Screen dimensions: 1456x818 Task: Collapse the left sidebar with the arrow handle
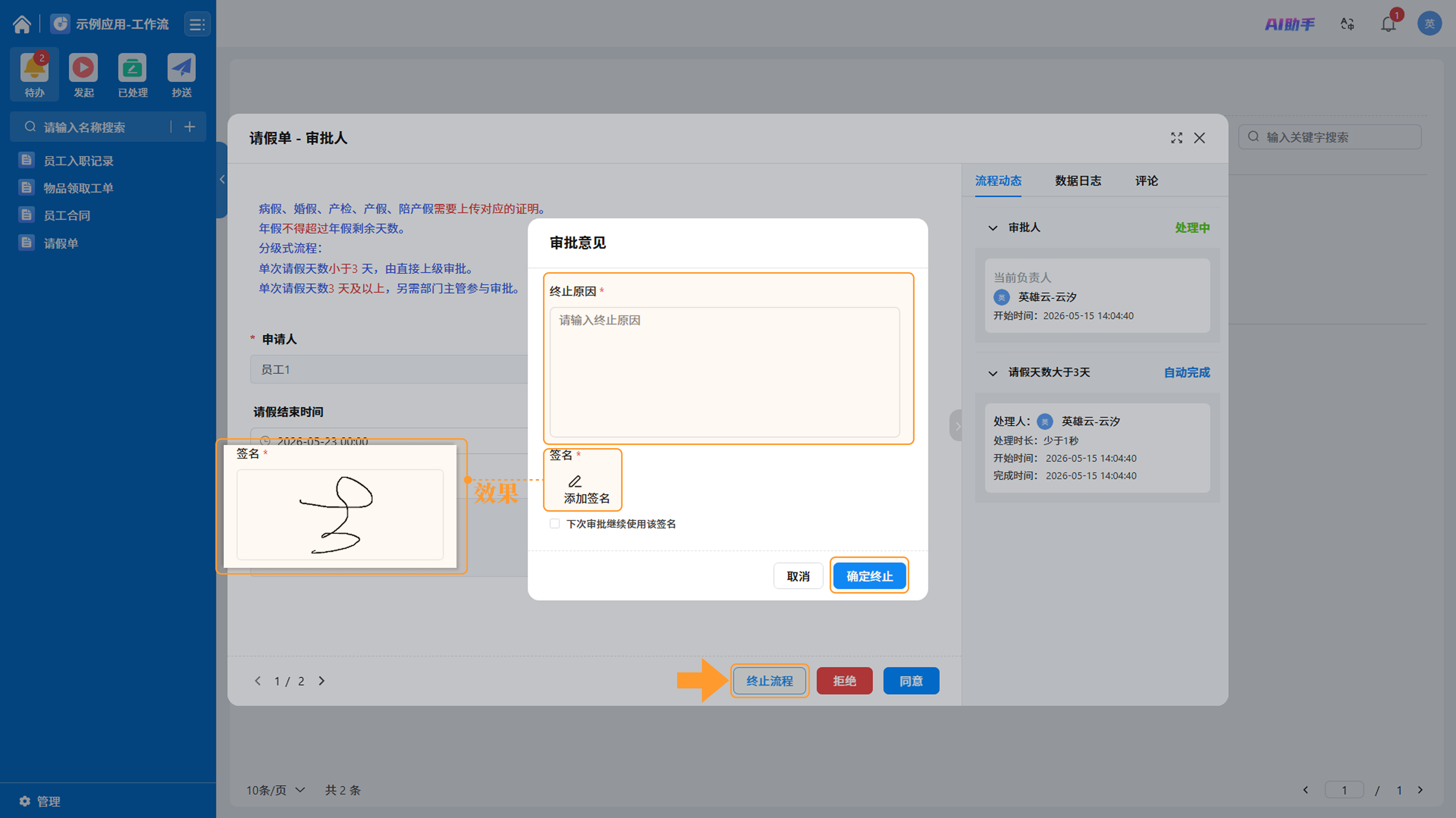coord(222,180)
